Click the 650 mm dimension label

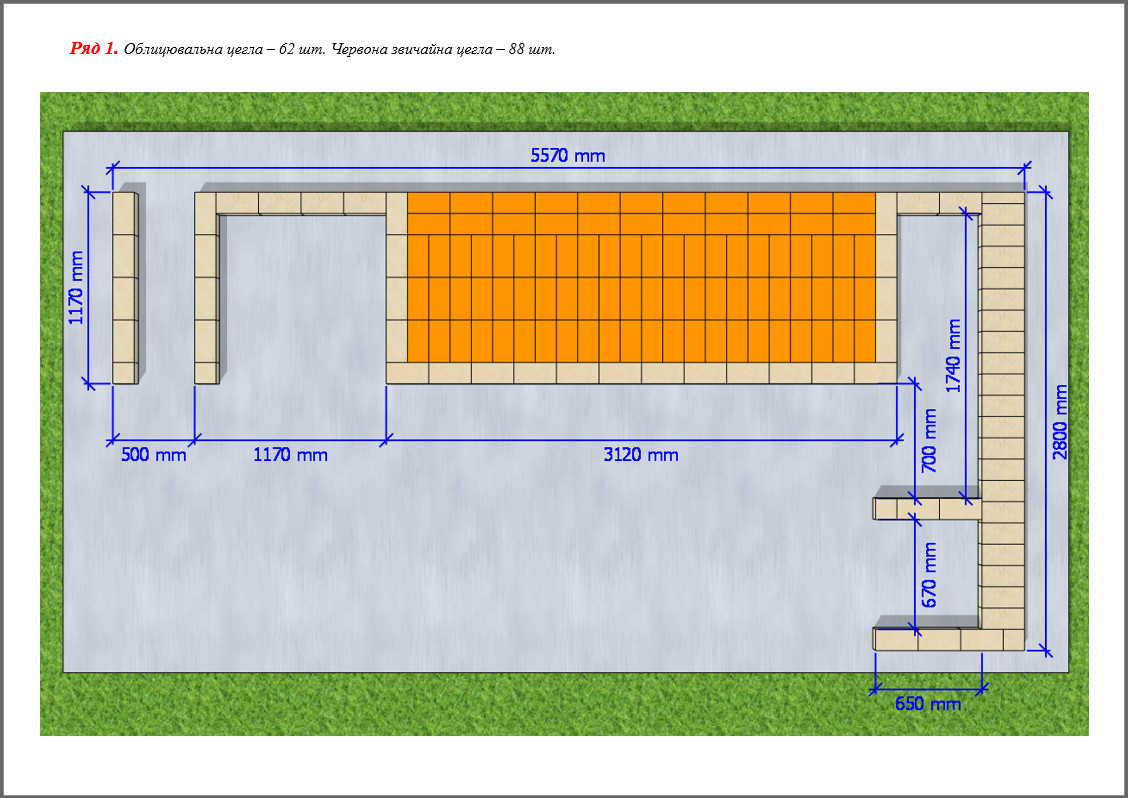tap(927, 704)
